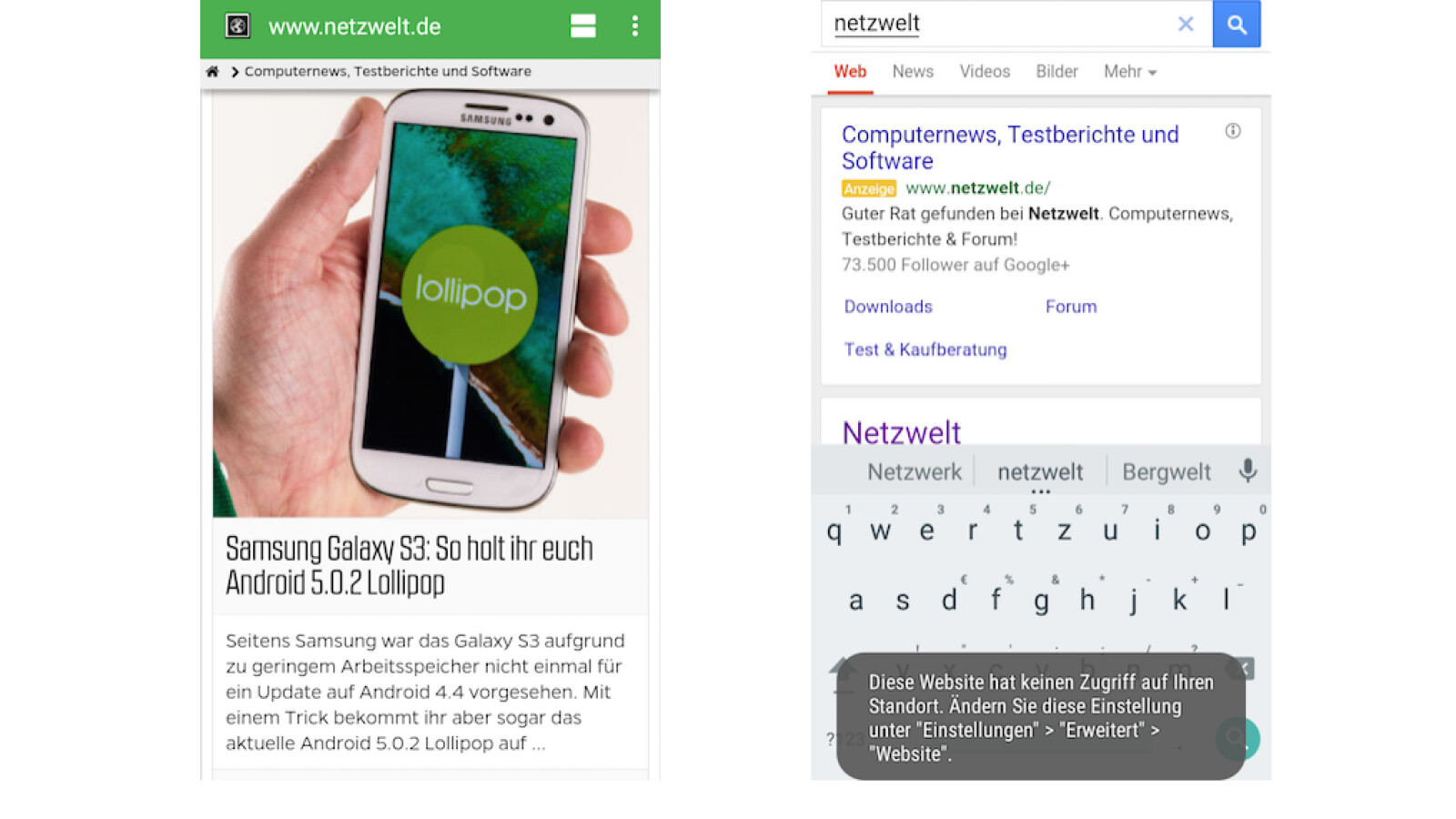Show ad info circle icon
Viewport: 1456px width, 819px height.
click(x=1233, y=131)
